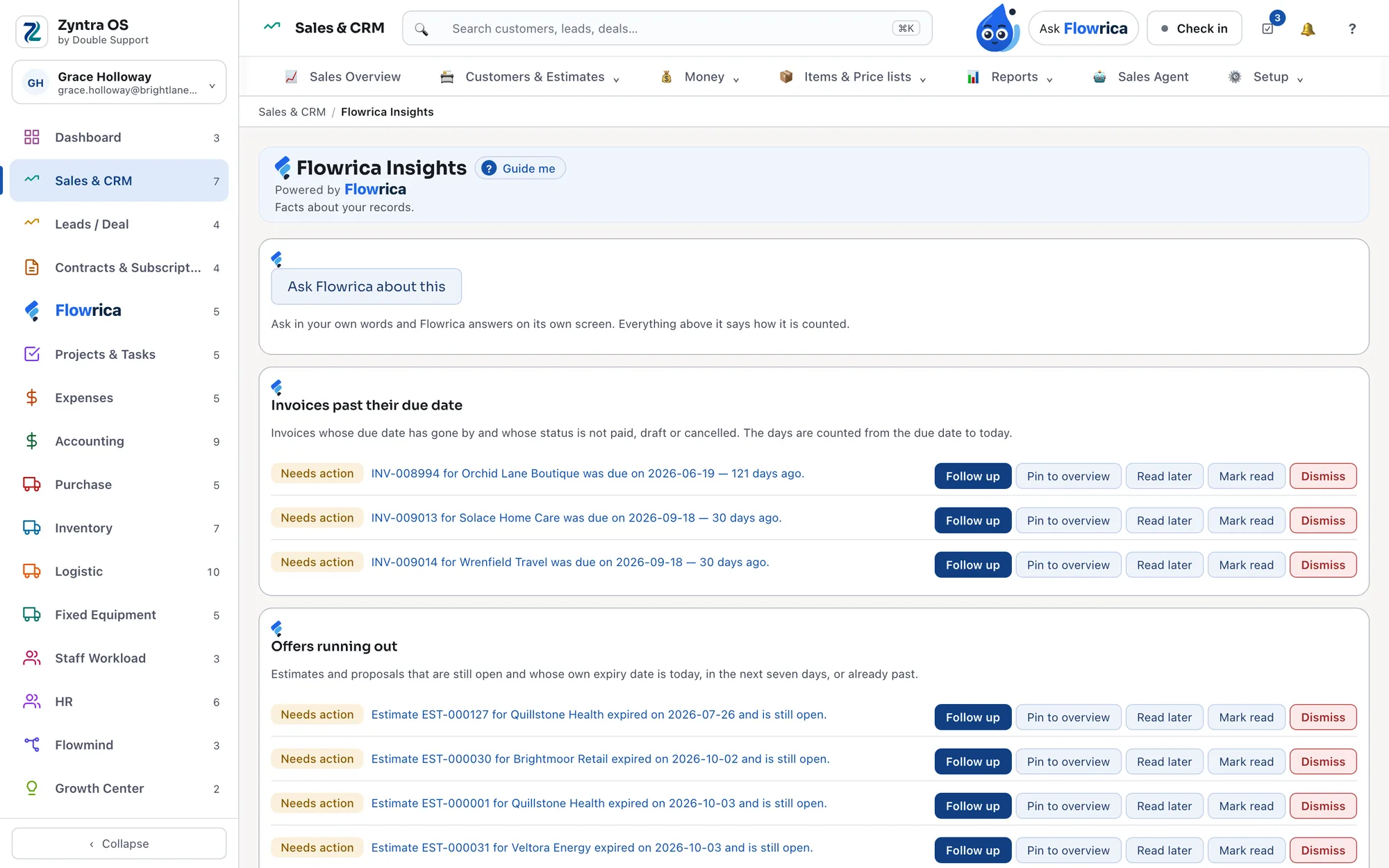
Task: Mark read Estimate EST-000127 Quillstone Health
Action: 1246,717
